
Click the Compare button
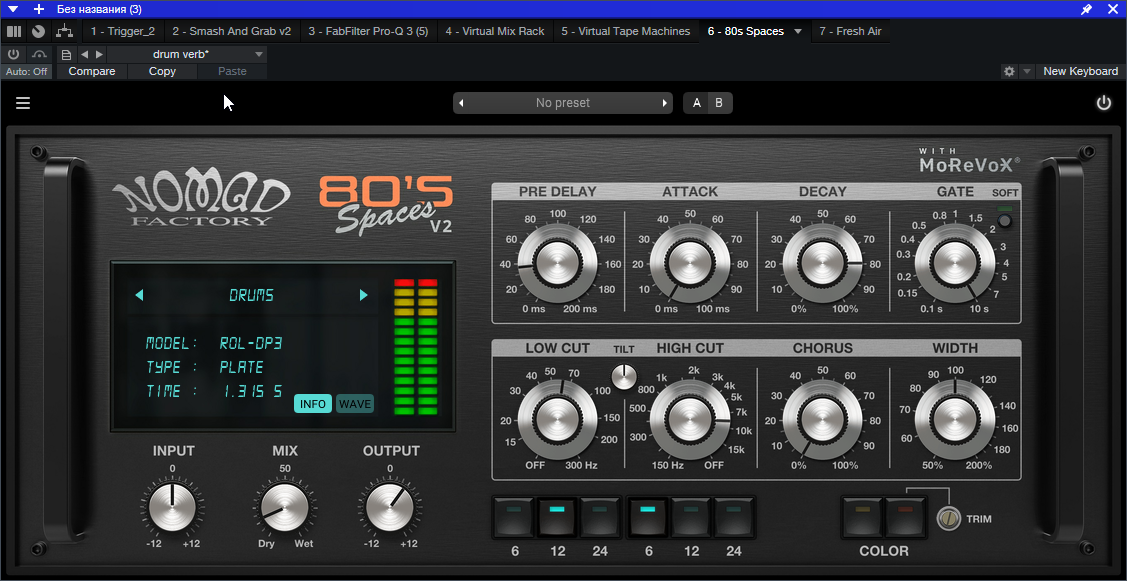point(92,72)
